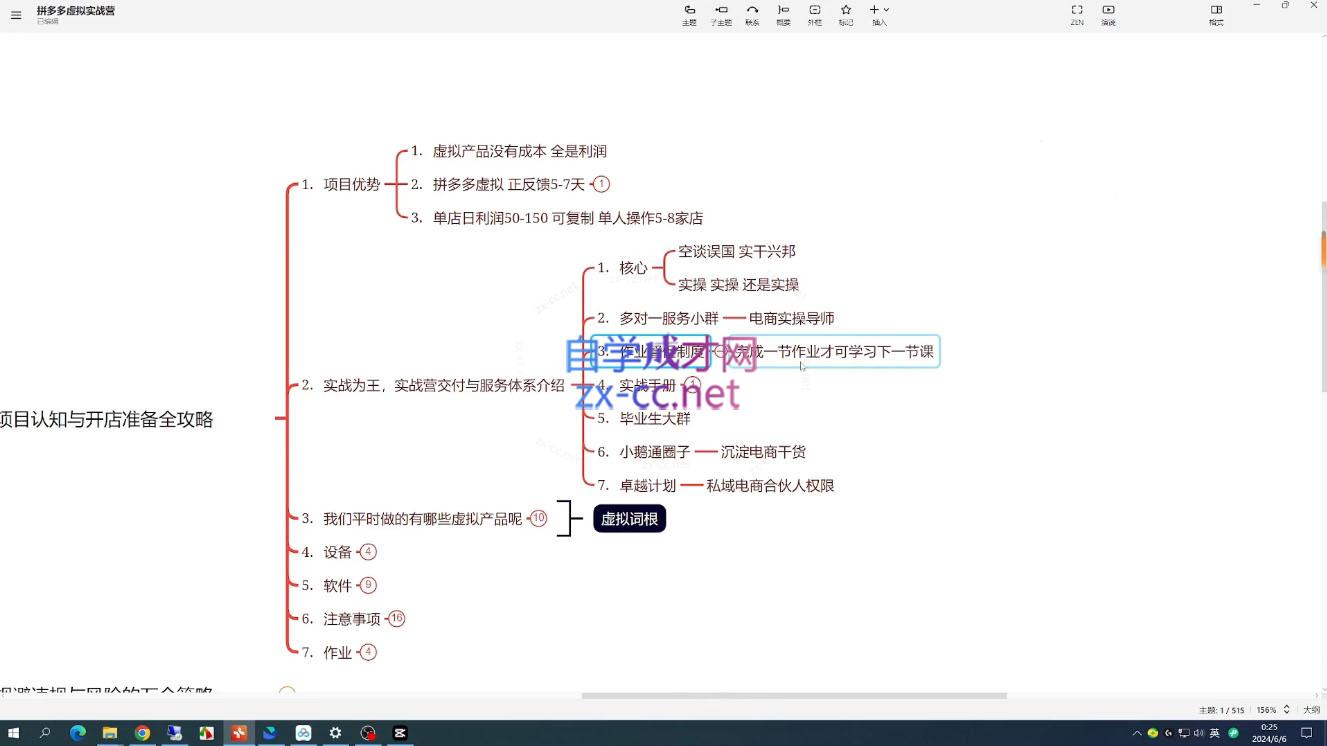Screen dimensions: 1327x746
Task: Expand collapsed count 4 beside 设备
Action: [x=368, y=552]
